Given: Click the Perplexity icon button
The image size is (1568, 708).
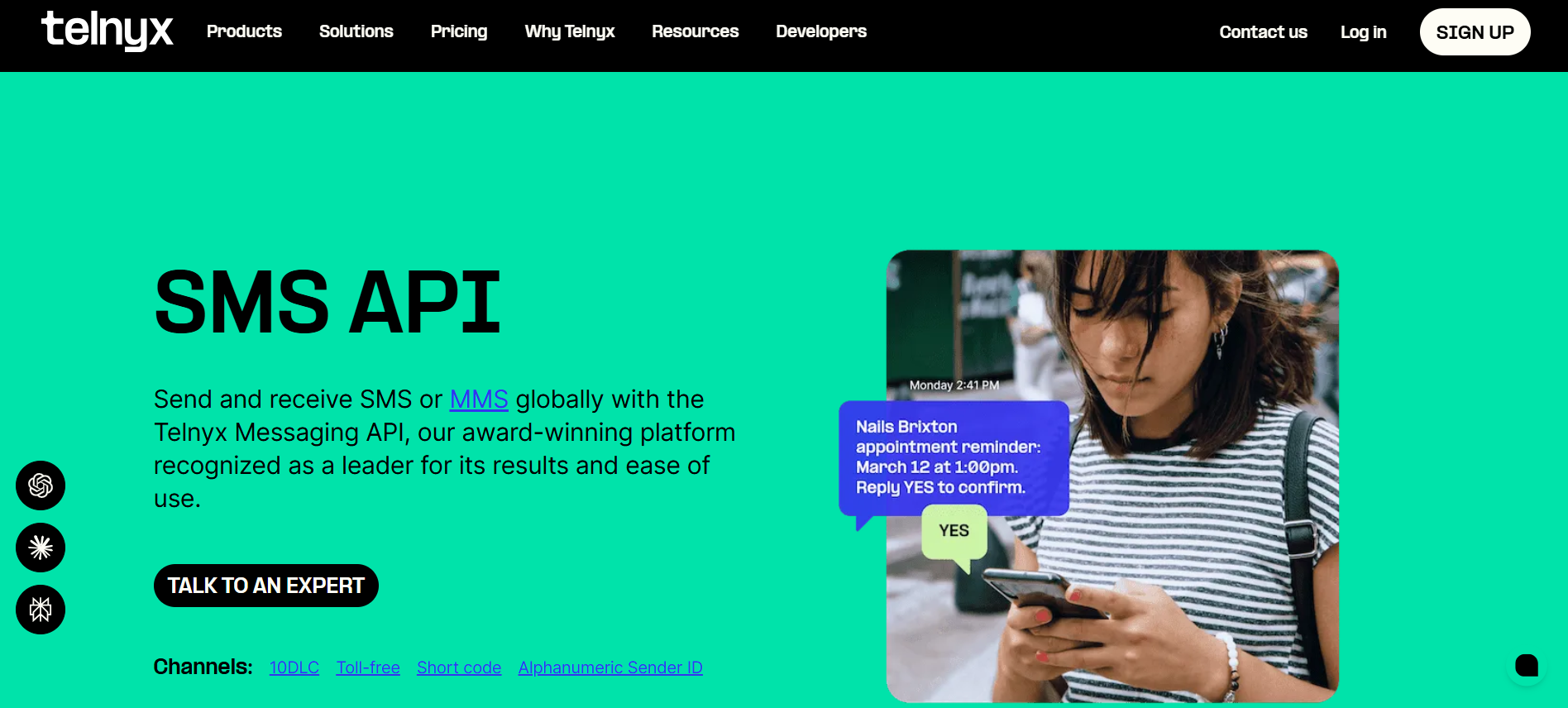Looking at the screenshot, I should (41, 610).
